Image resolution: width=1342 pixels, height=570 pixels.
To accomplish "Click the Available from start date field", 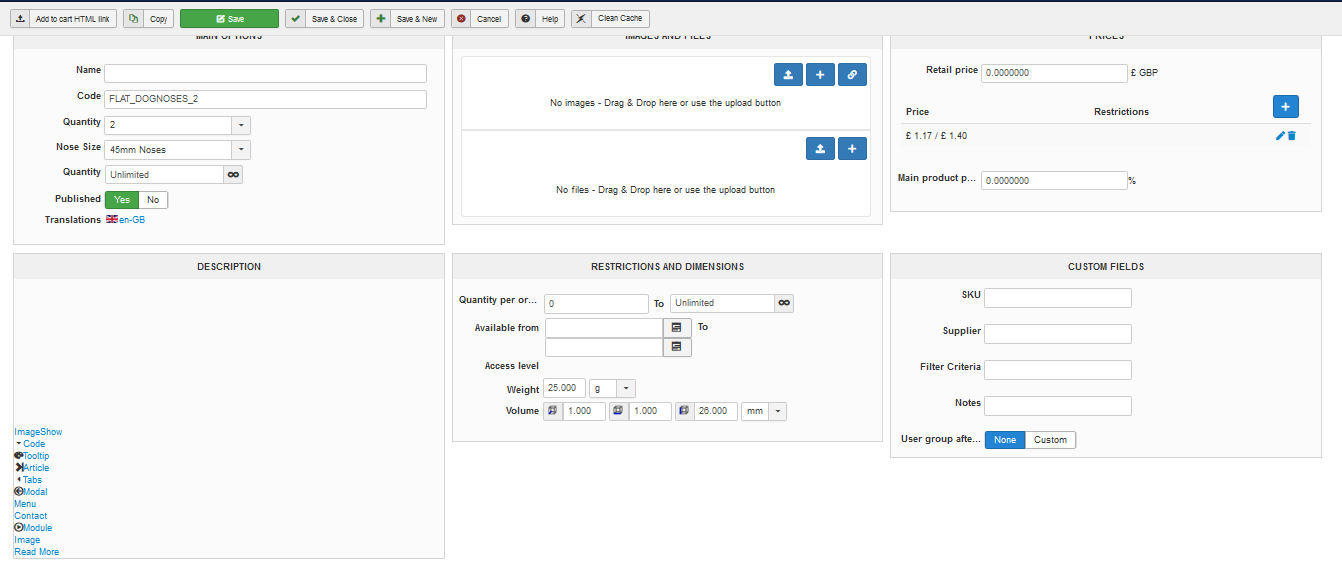I will pos(604,327).
